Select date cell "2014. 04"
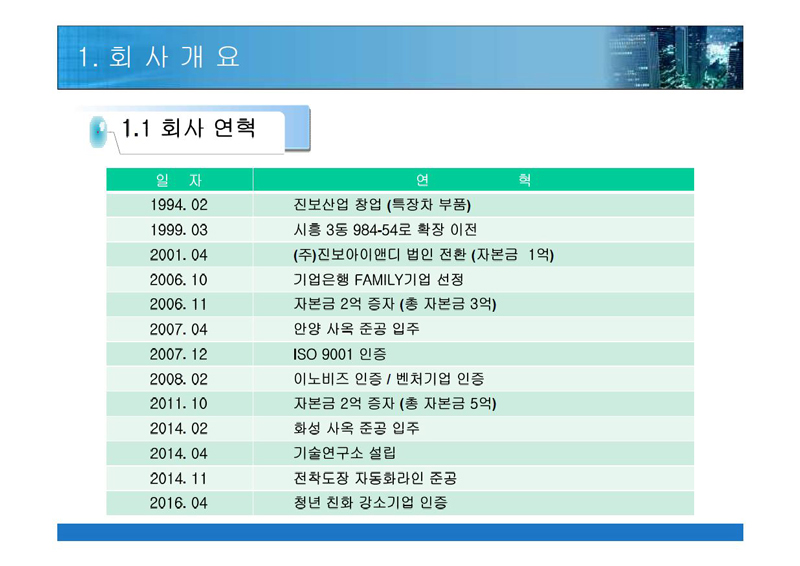The image size is (800, 566). click(179, 454)
